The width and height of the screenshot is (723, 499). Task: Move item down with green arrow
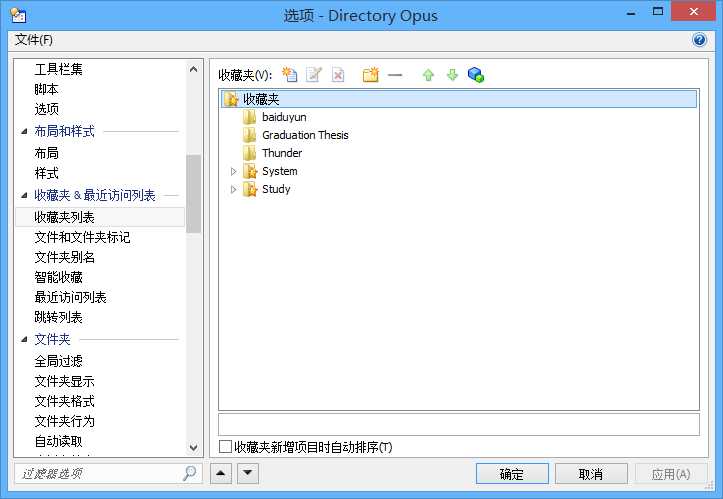point(452,75)
